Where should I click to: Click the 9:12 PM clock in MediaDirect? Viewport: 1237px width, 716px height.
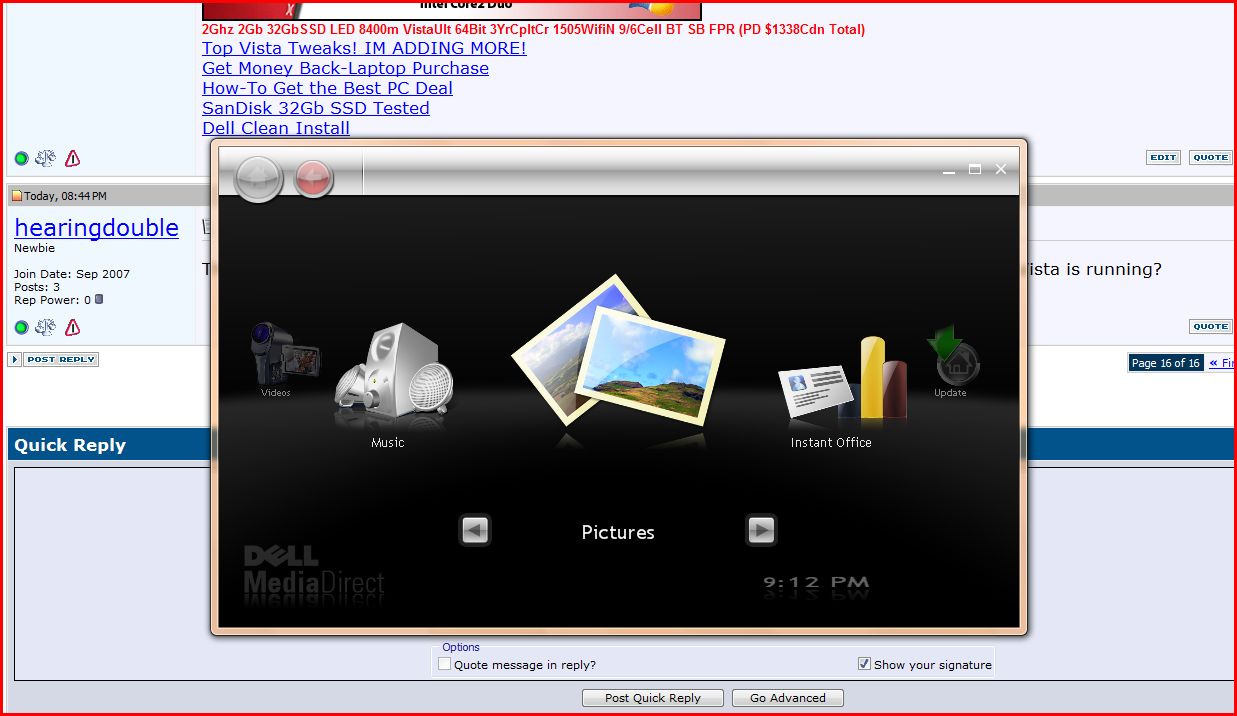816,582
